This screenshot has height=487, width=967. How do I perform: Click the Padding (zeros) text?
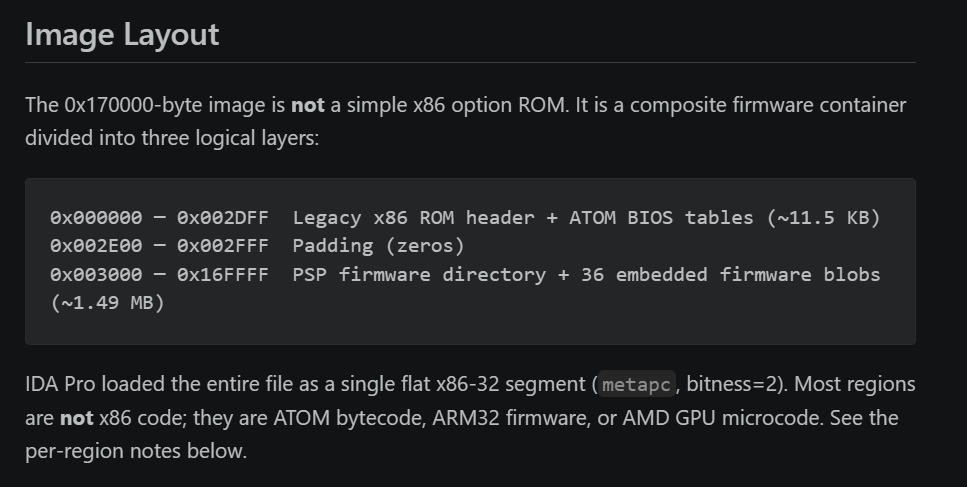click(378, 246)
